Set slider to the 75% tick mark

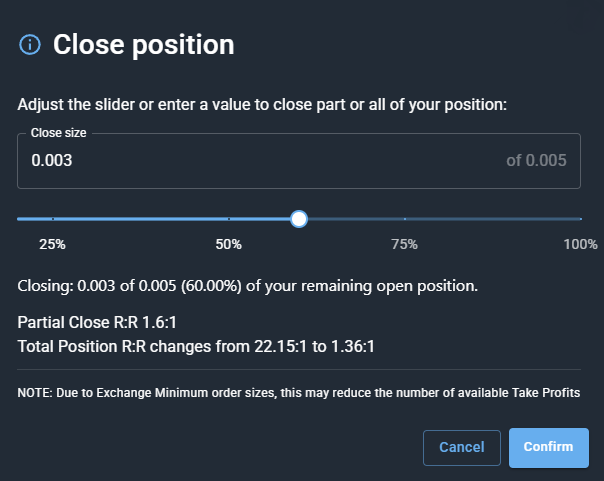pos(405,219)
